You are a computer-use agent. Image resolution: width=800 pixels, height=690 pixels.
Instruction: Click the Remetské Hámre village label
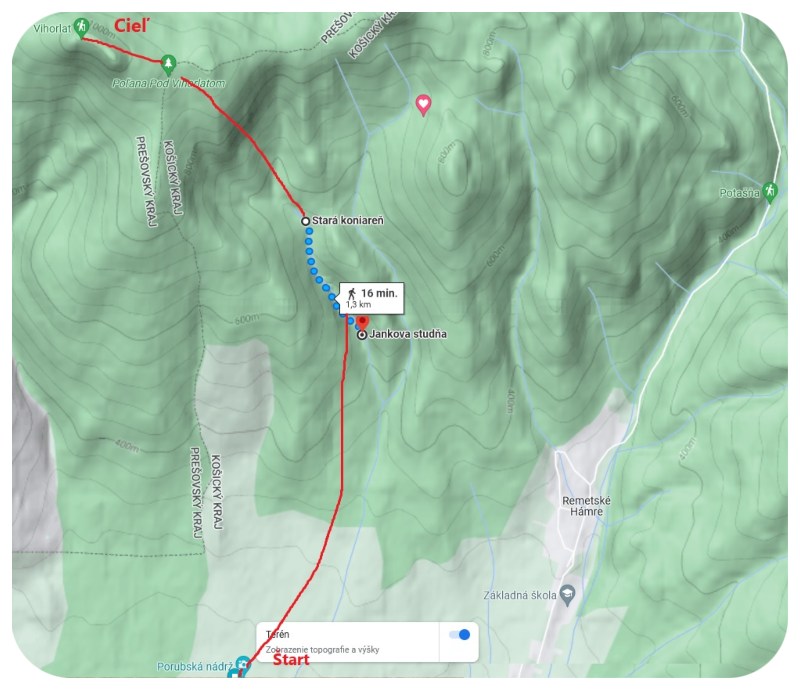tap(586, 506)
